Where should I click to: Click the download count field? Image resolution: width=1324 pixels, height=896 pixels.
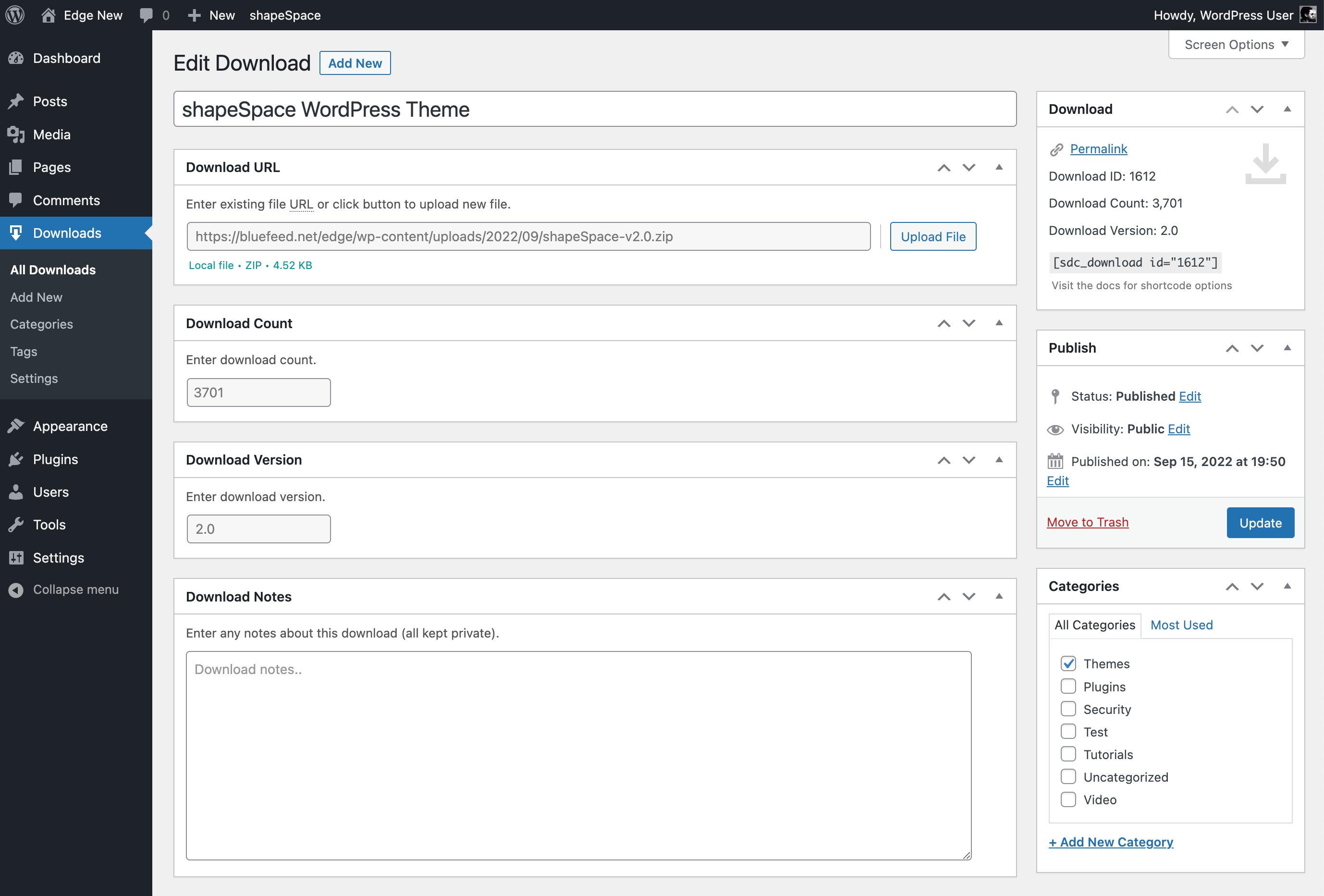pos(258,393)
